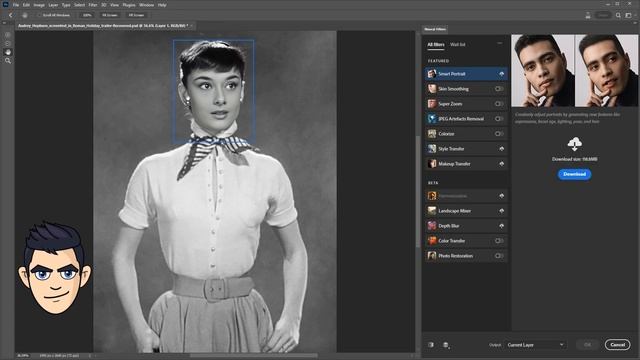Enable the Super Zoom filter toggle
Image resolution: width=640 pixels, height=360 pixels.
[499, 104]
